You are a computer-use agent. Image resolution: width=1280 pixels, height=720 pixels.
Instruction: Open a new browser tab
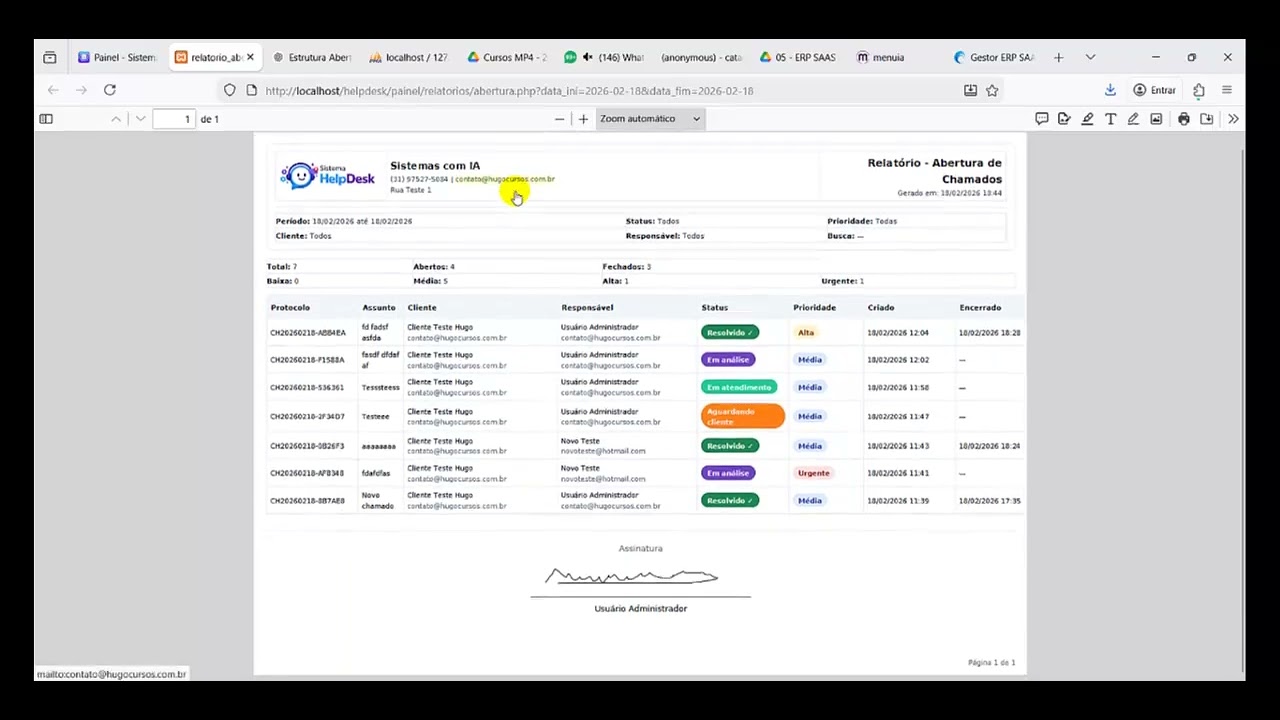(1059, 57)
